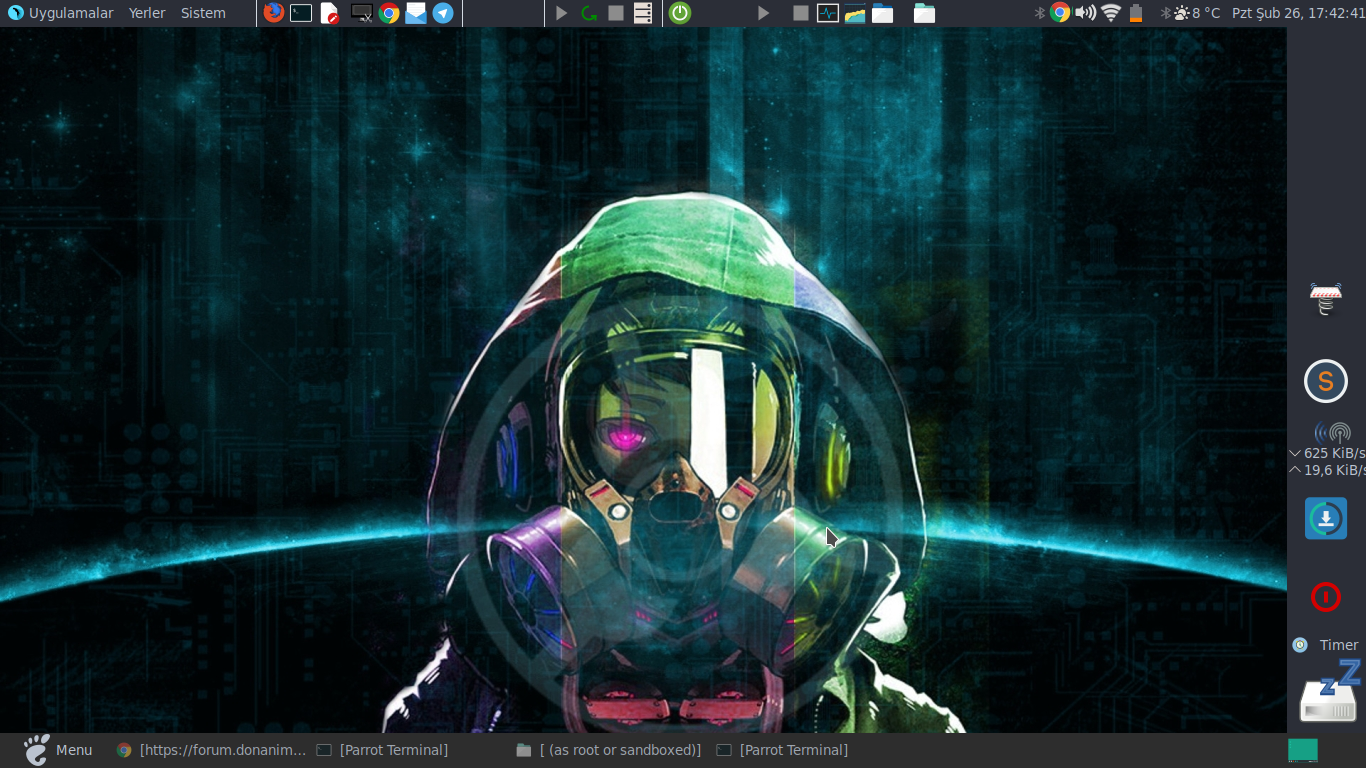
Task: Open the Uygulamalar applications menu
Action: (61, 13)
